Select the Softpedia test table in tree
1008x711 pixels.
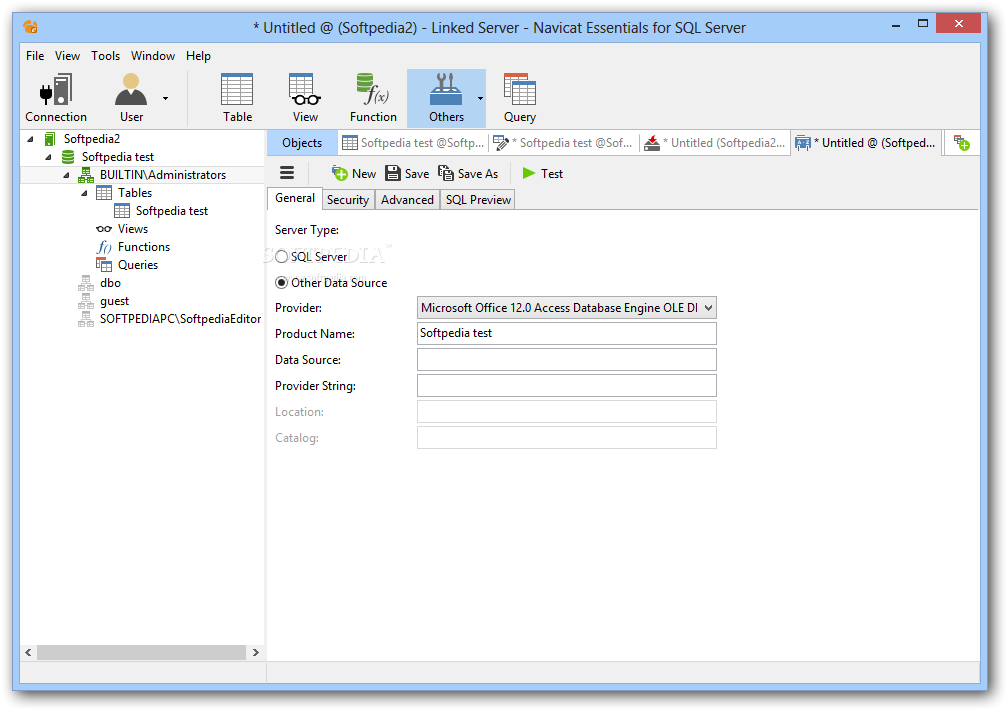[172, 211]
